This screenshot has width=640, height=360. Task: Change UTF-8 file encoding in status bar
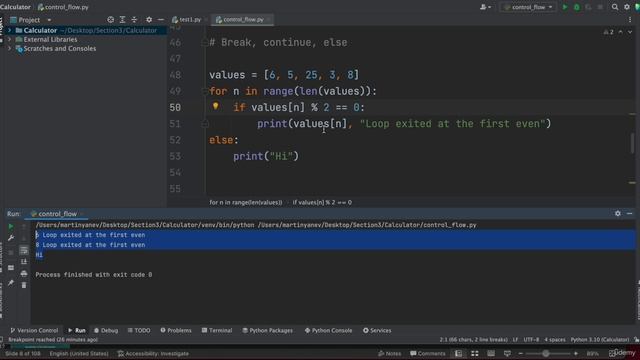tap(531, 340)
